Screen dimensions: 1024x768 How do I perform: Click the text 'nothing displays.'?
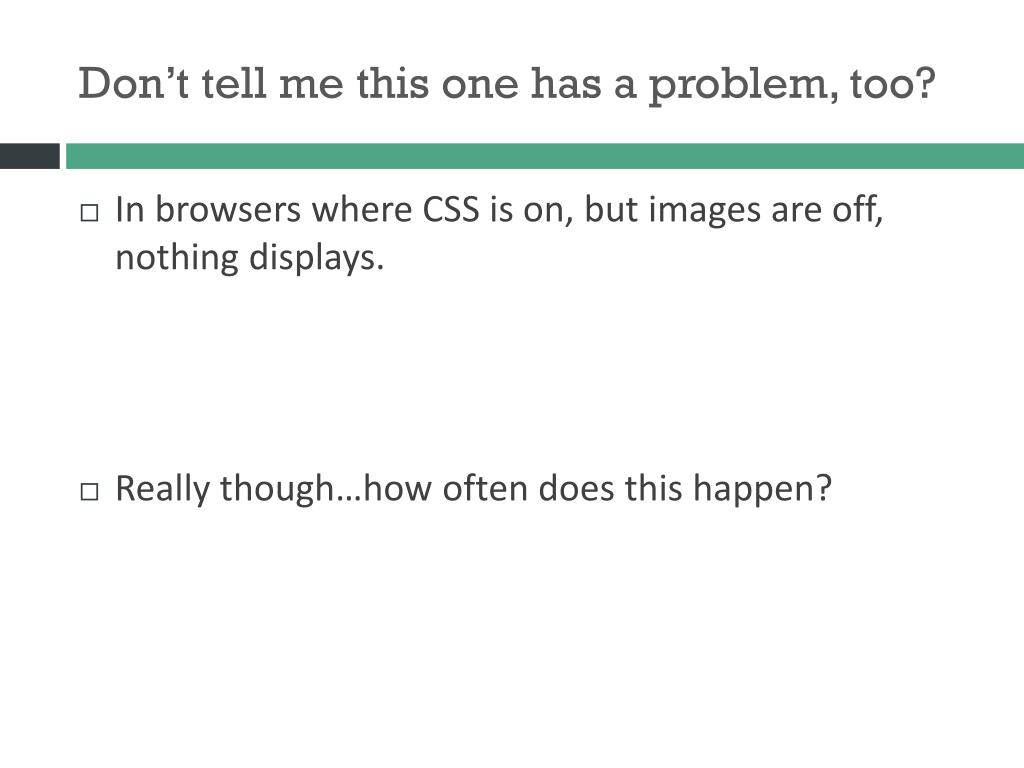tap(249, 257)
